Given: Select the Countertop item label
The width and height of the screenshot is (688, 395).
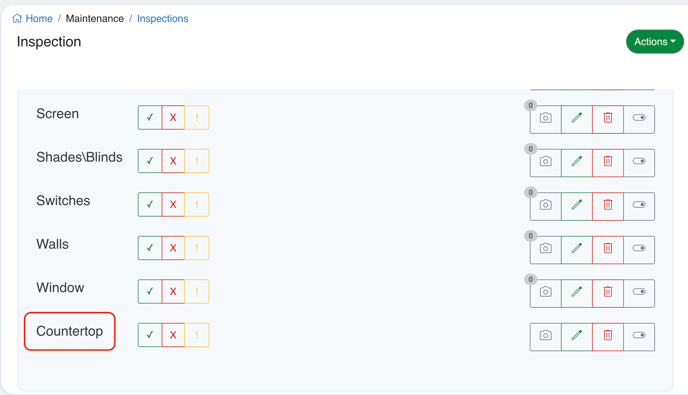Looking at the screenshot, I should point(69,331).
